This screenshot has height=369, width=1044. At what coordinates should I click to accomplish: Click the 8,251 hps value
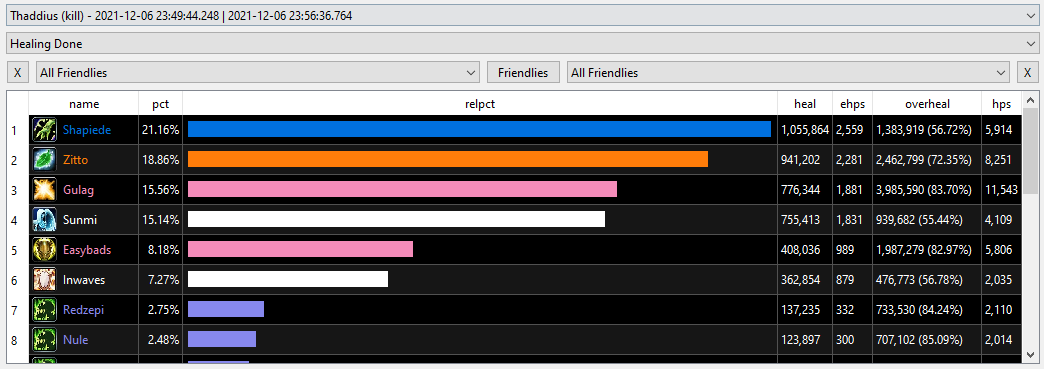click(x=999, y=160)
